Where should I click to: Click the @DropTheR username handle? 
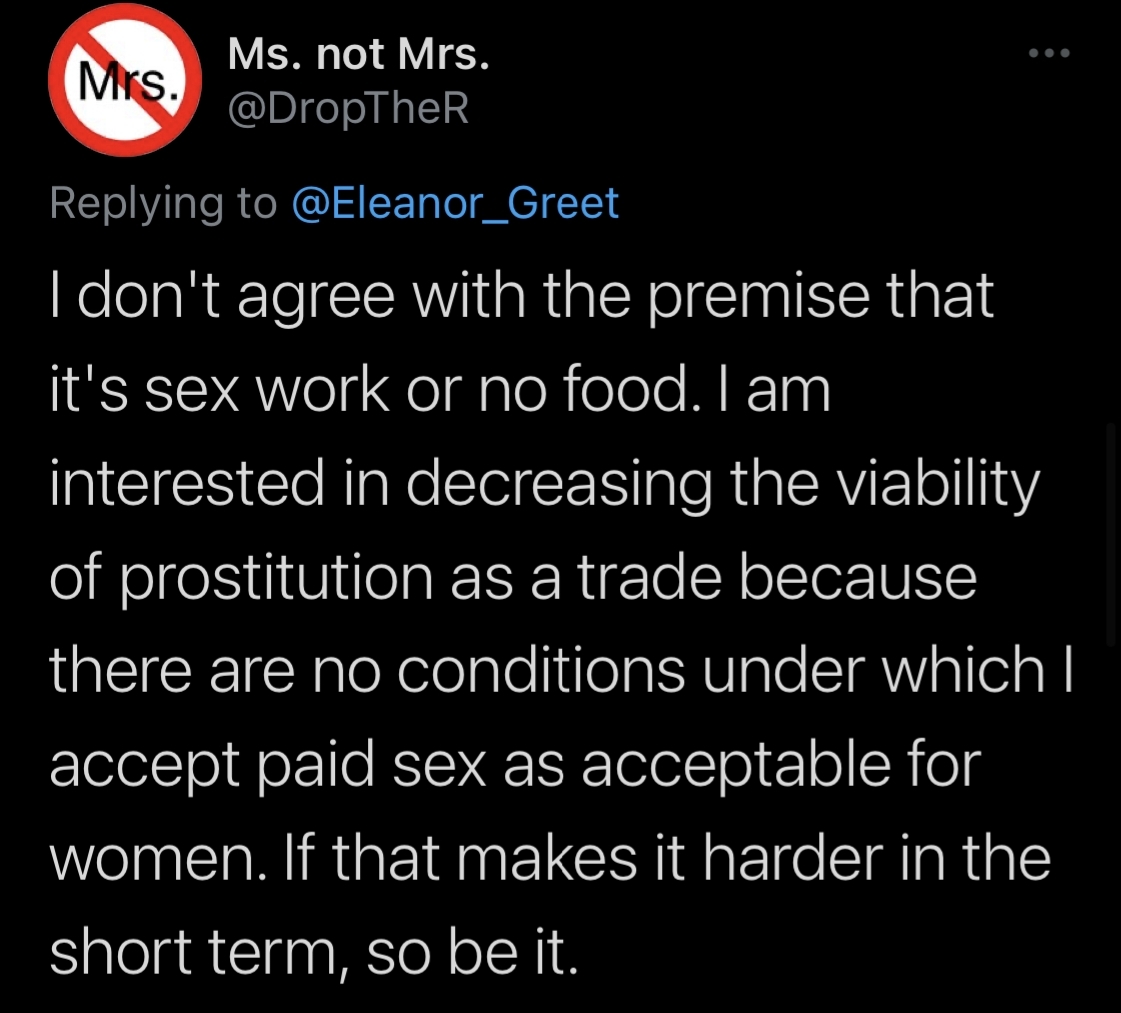click(x=348, y=107)
